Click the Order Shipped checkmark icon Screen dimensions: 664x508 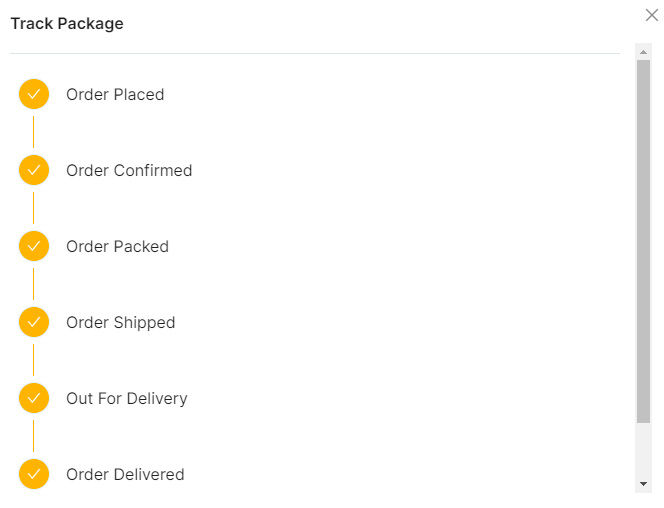click(34, 323)
